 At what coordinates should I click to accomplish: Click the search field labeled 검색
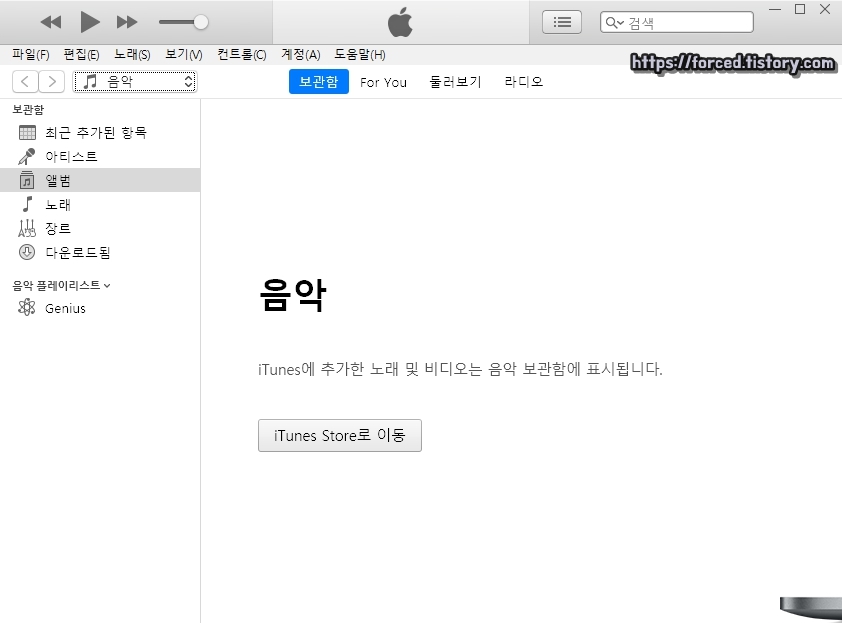click(677, 23)
